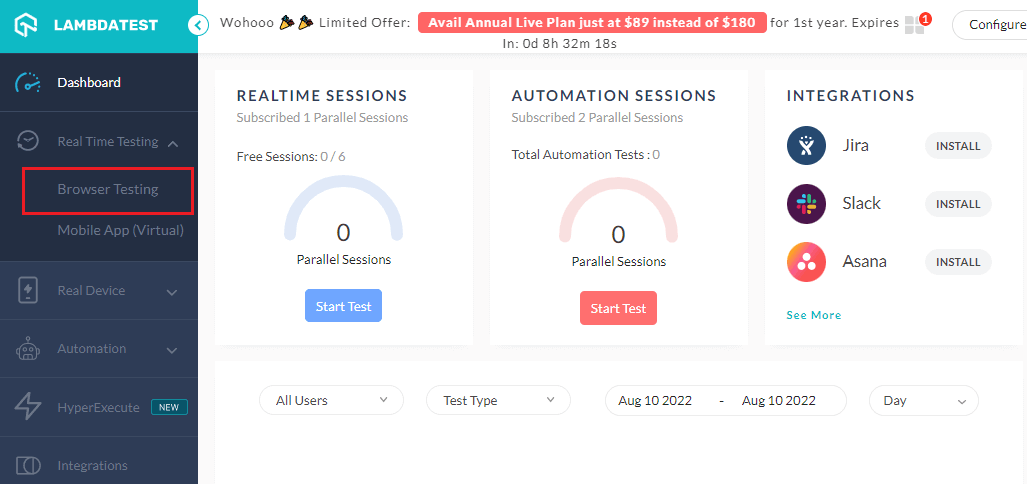Click the HyperExecute lightning bolt icon
The height and width of the screenshot is (484, 1027).
[28, 407]
